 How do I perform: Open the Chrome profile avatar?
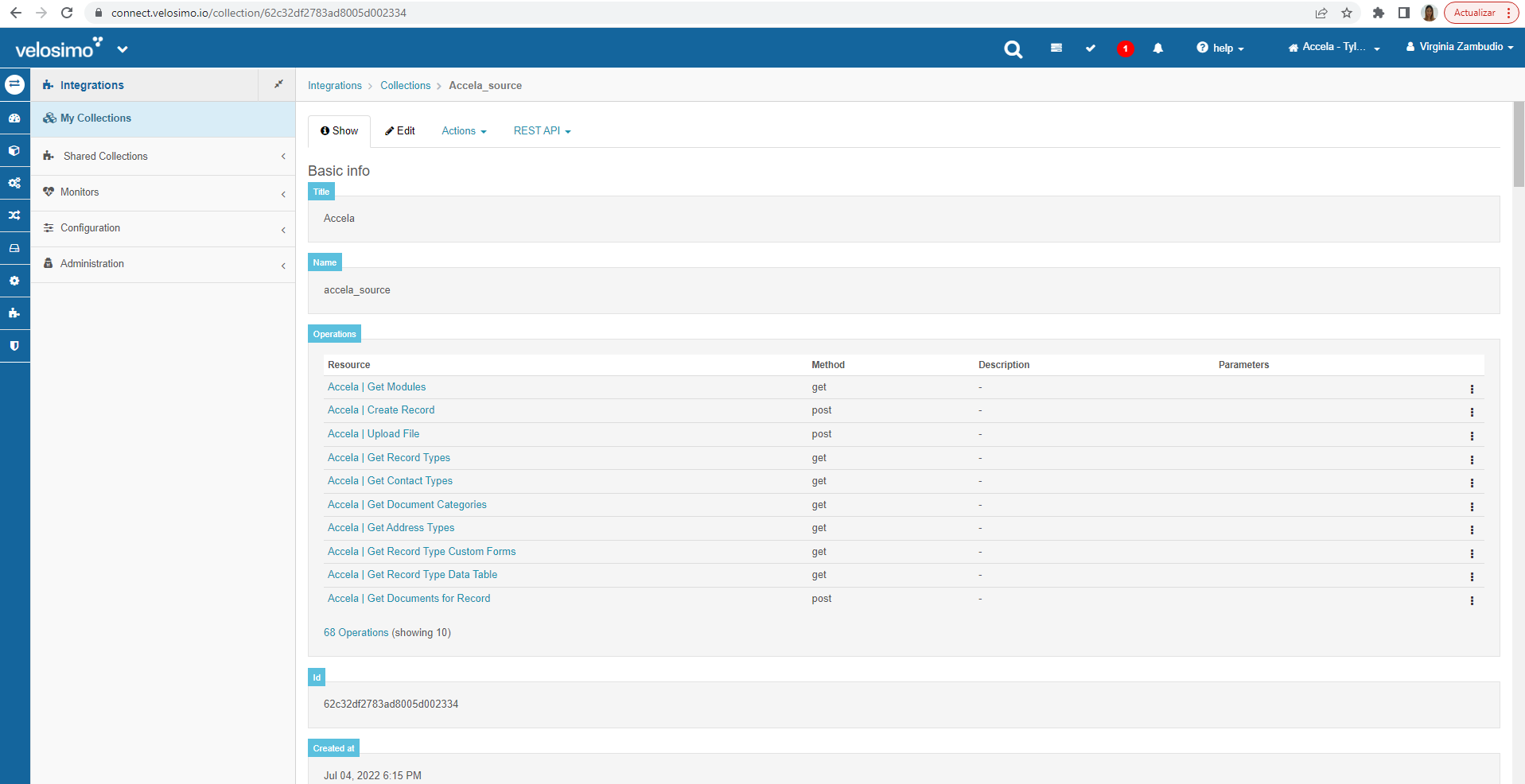pos(1430,13)
